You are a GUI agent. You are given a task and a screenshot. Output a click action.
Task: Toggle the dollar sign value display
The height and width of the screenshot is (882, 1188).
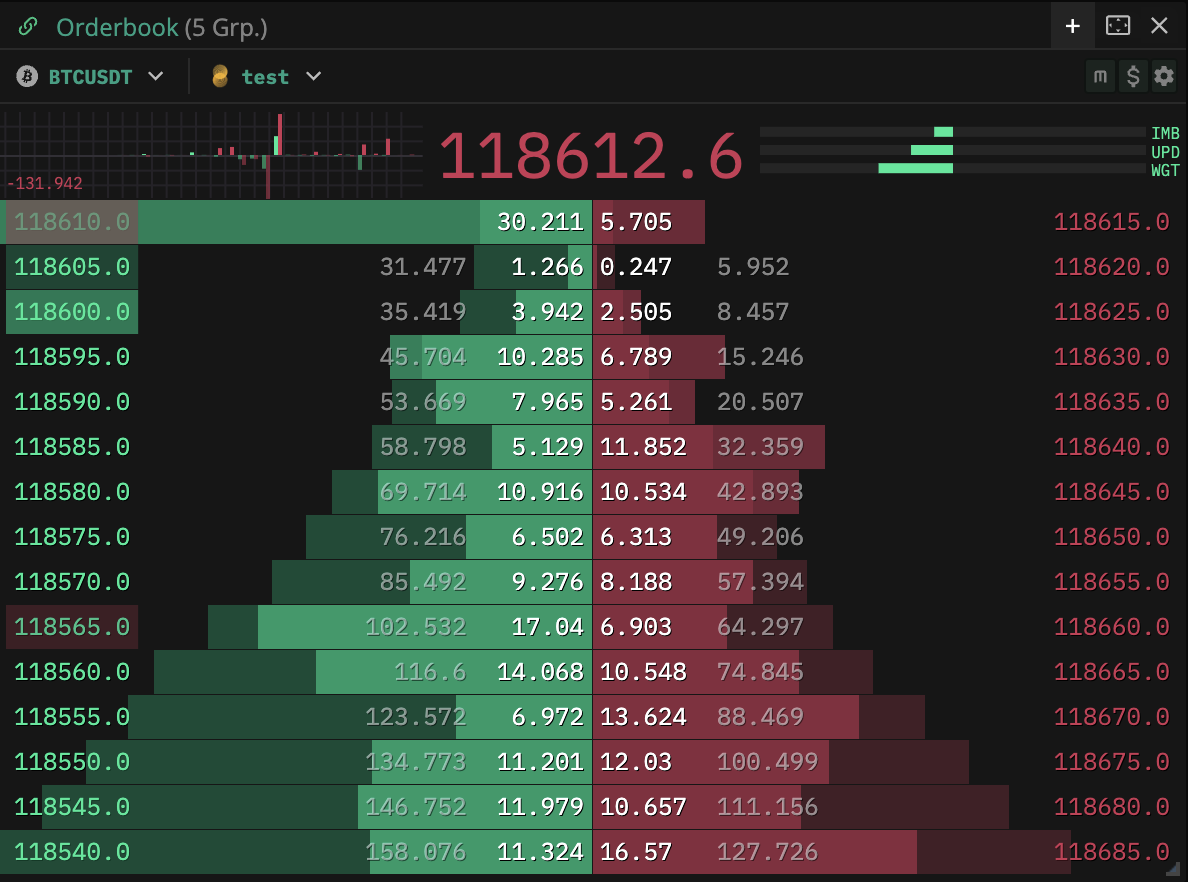click(x=1132, y=77)
